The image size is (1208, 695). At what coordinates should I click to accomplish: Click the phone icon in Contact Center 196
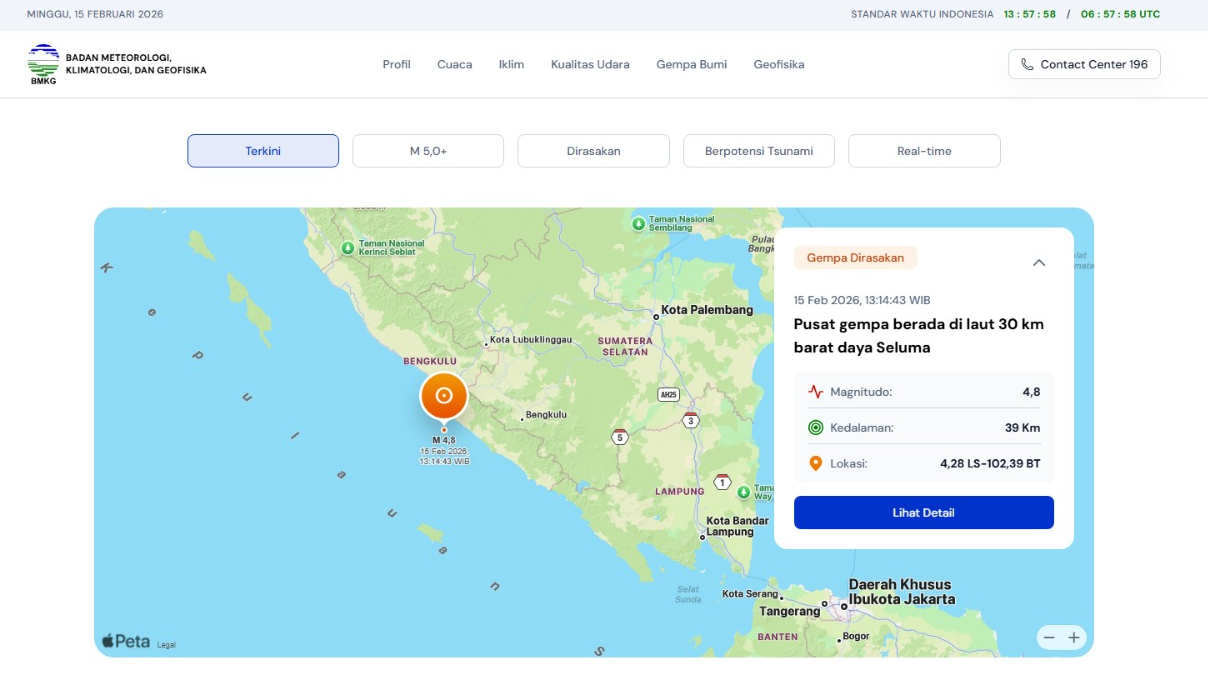coord(1025,63)
